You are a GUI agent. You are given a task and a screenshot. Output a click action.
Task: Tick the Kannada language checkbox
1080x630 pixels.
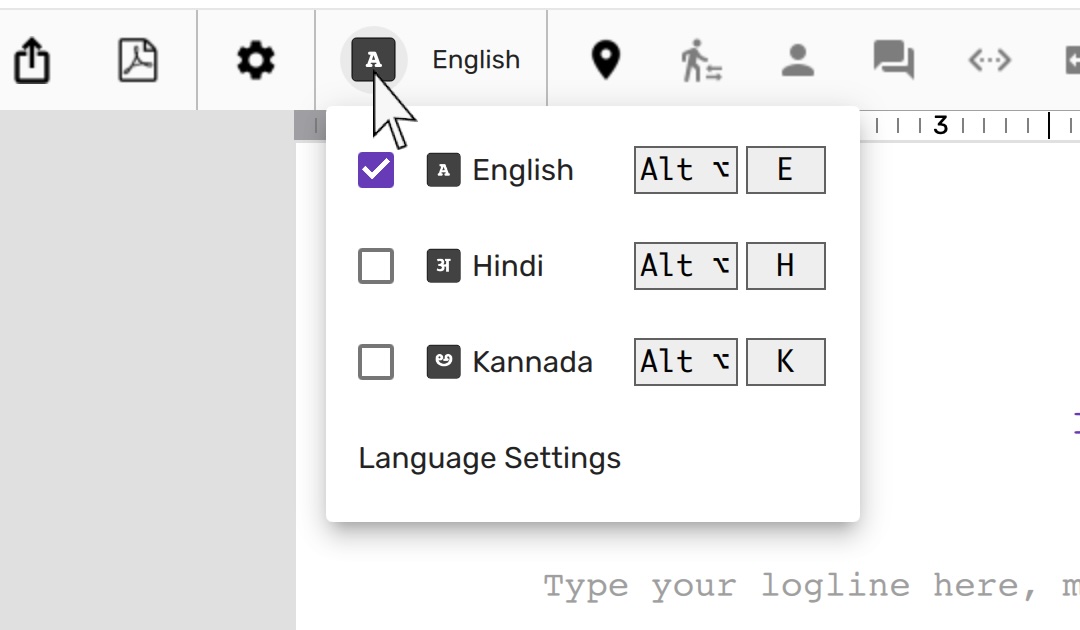[376, 362]
